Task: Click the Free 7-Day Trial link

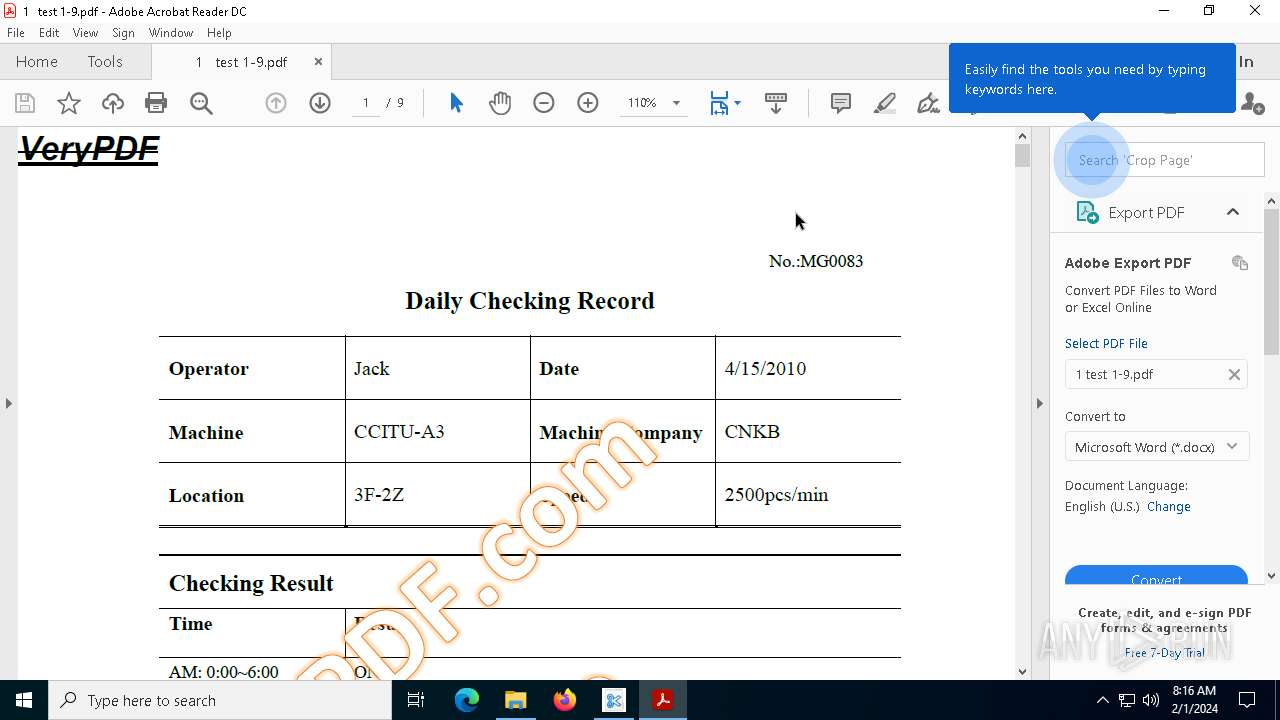Action: coord(1165,653)
